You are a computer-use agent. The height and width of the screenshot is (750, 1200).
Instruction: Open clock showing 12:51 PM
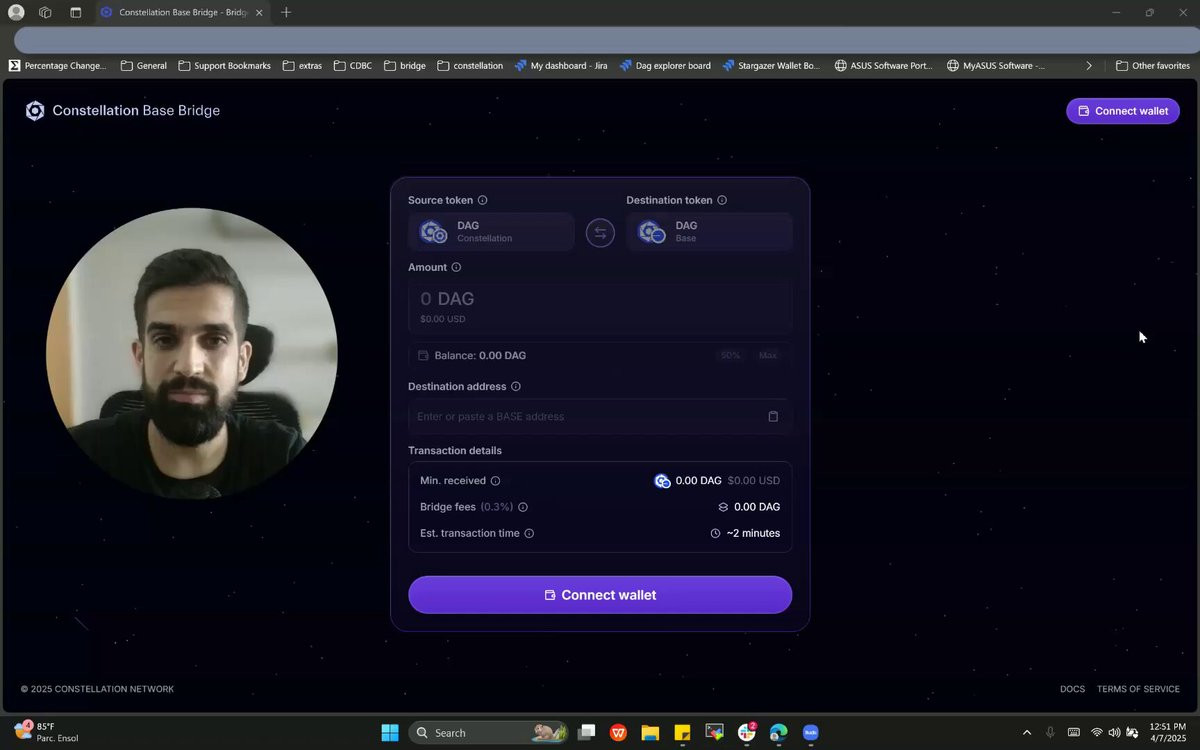point(1167,732)
